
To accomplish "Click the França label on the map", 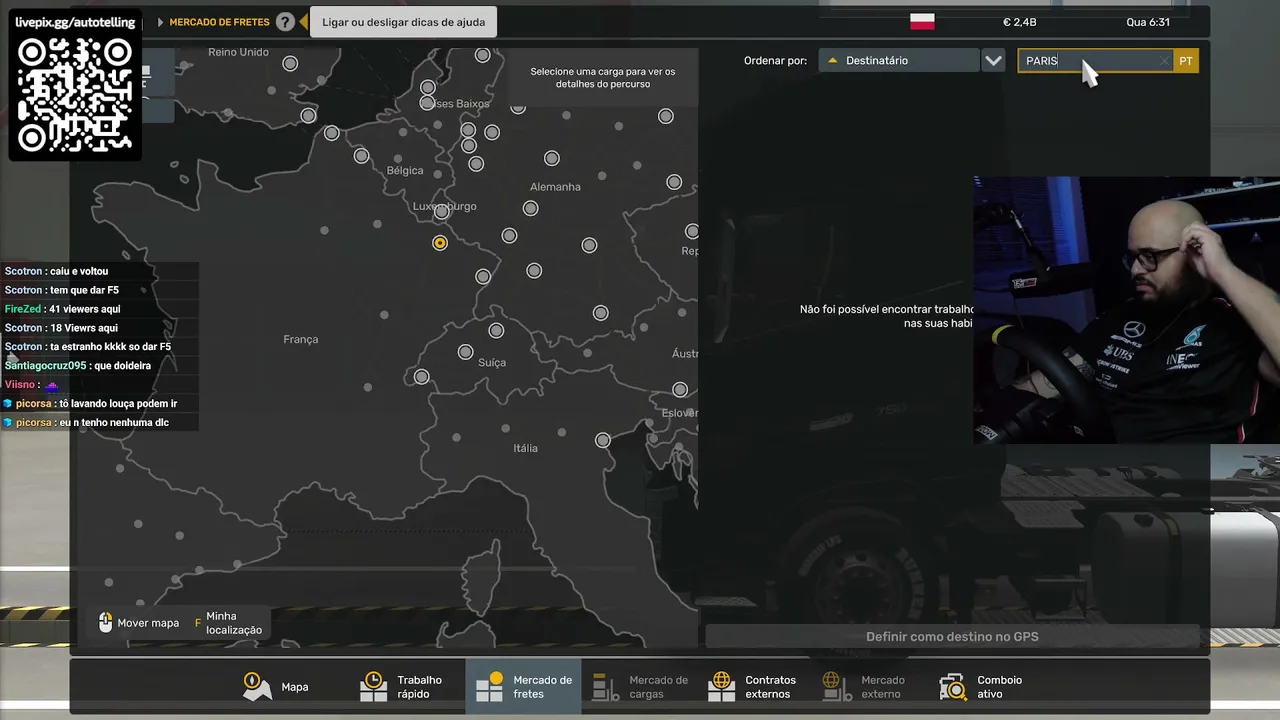I will pos(301,340).
